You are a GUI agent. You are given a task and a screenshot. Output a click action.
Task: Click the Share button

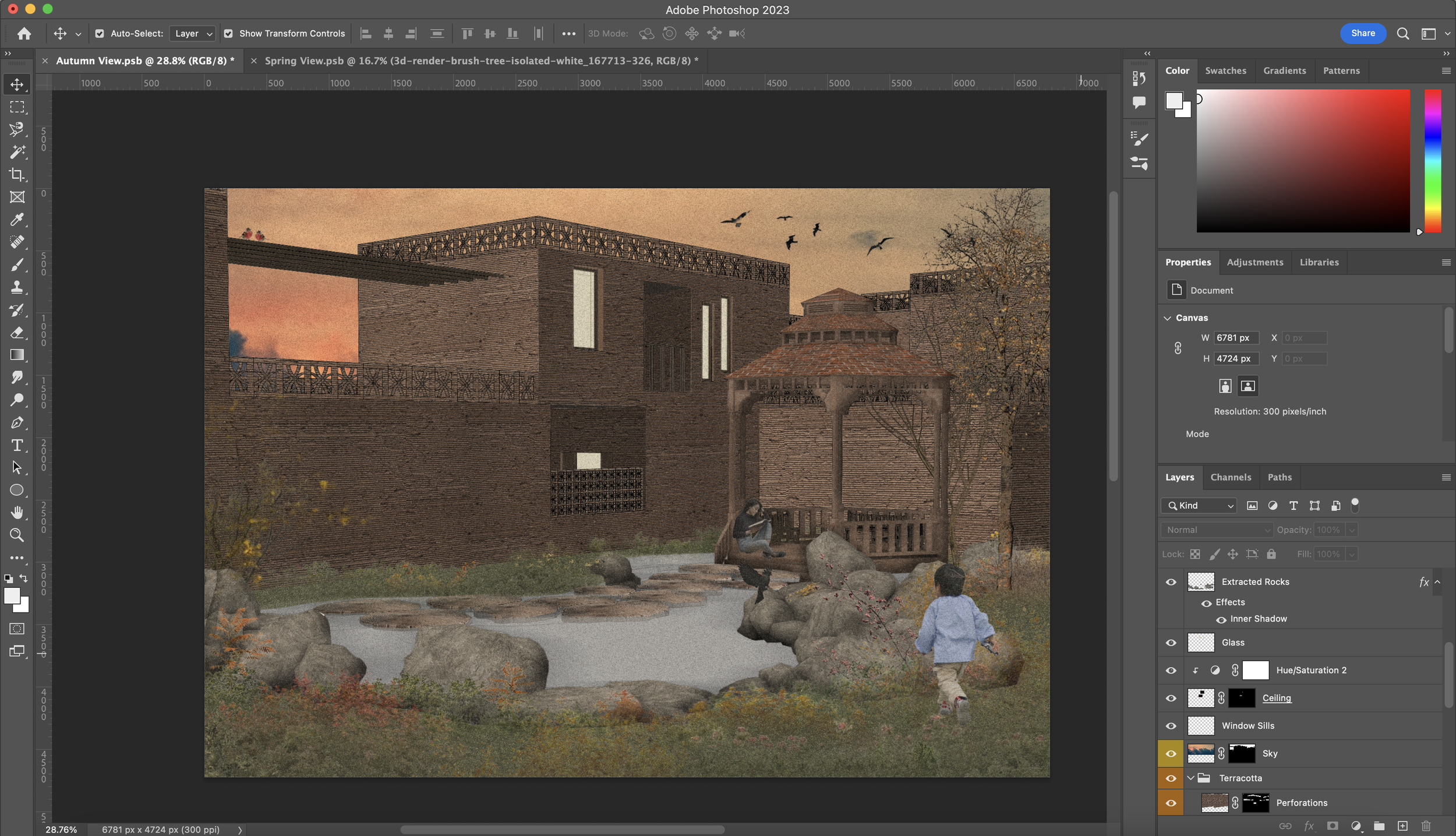click(1363, 33)
